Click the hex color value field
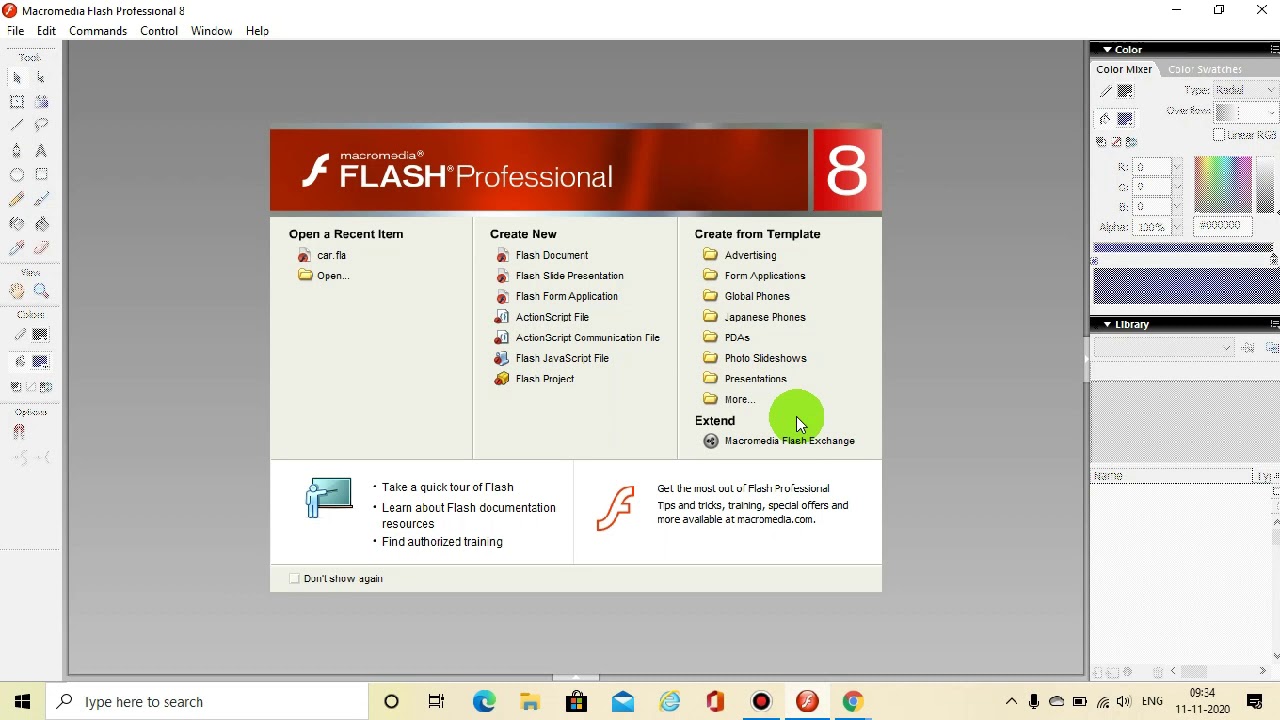1280x720 pixels. [1222, 226]
